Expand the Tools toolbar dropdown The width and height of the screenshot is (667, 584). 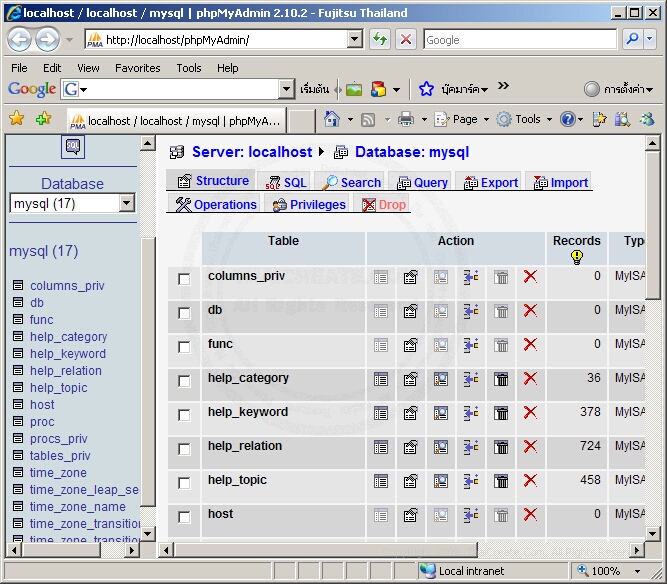coord(549,120)
